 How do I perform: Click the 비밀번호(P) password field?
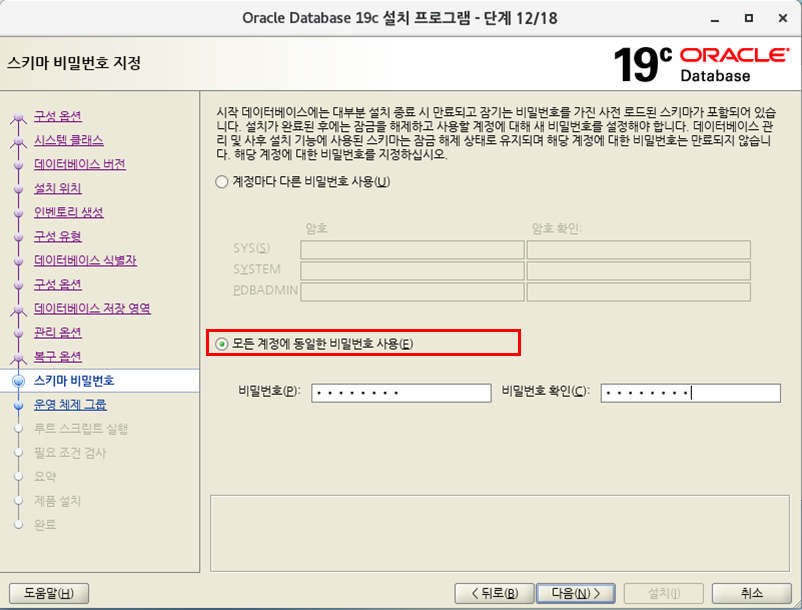401,393
